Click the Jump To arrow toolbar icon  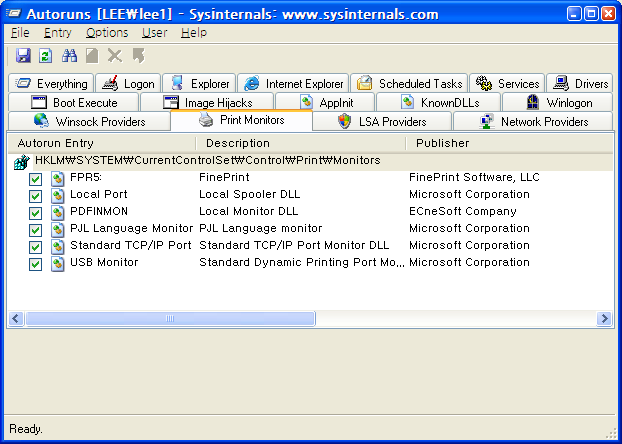coord(139,56)
